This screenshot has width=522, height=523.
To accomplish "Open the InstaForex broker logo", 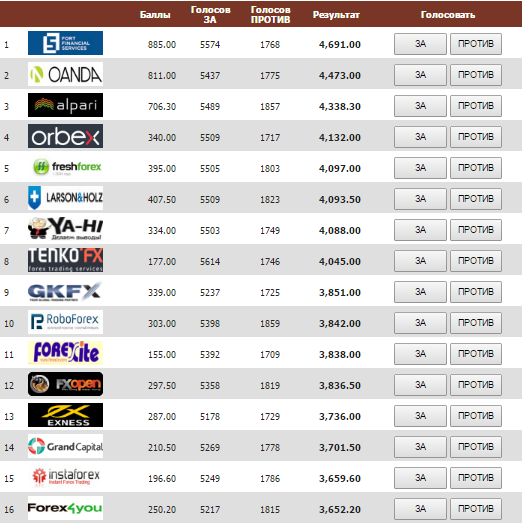I will 66,477.
